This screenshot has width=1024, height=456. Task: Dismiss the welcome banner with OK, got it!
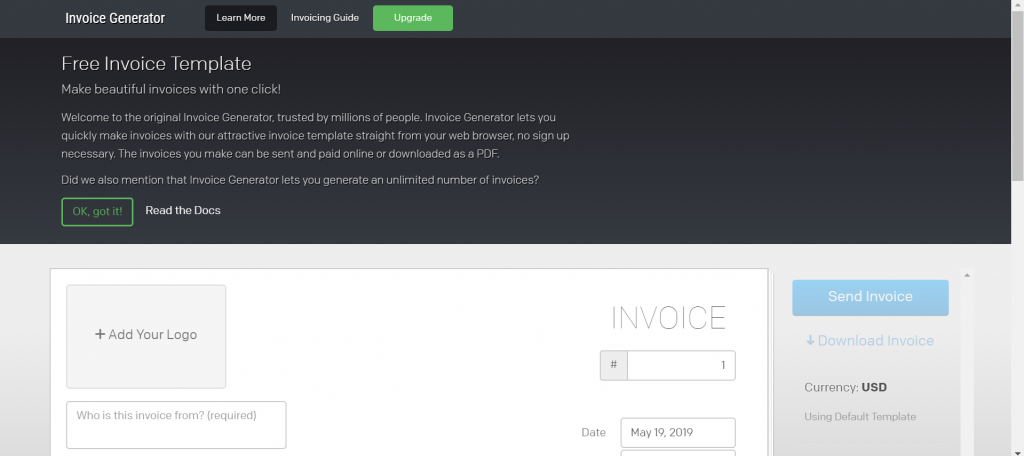point(97,211)
